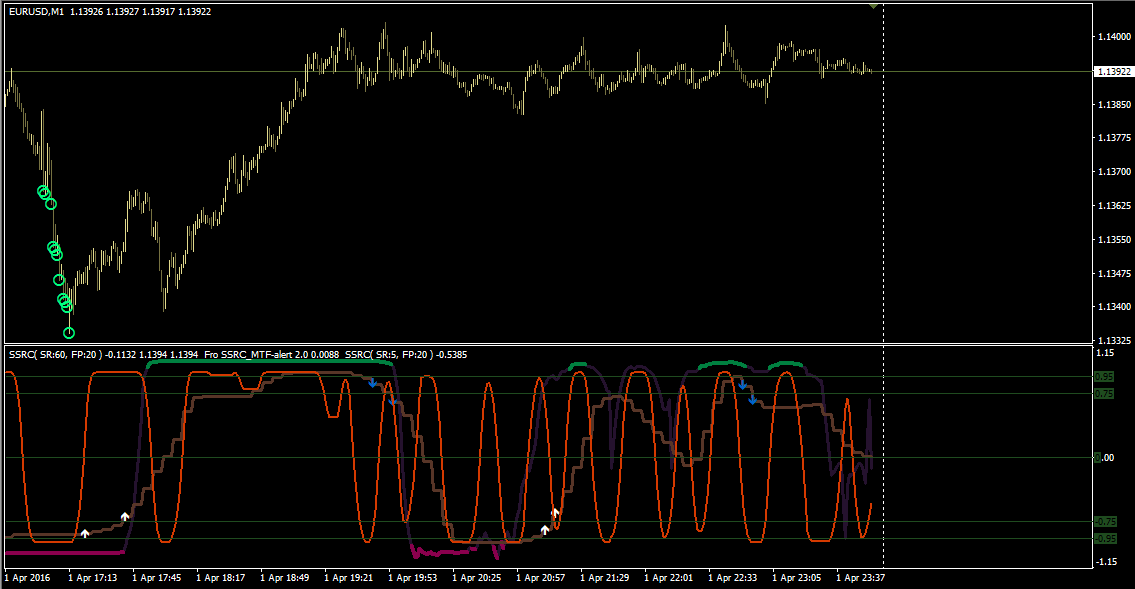Click the Fro SSRC_MTF-alert 2.0 indicator label
The height and width of the screenshot is (589, 1135).
[258, 355]
